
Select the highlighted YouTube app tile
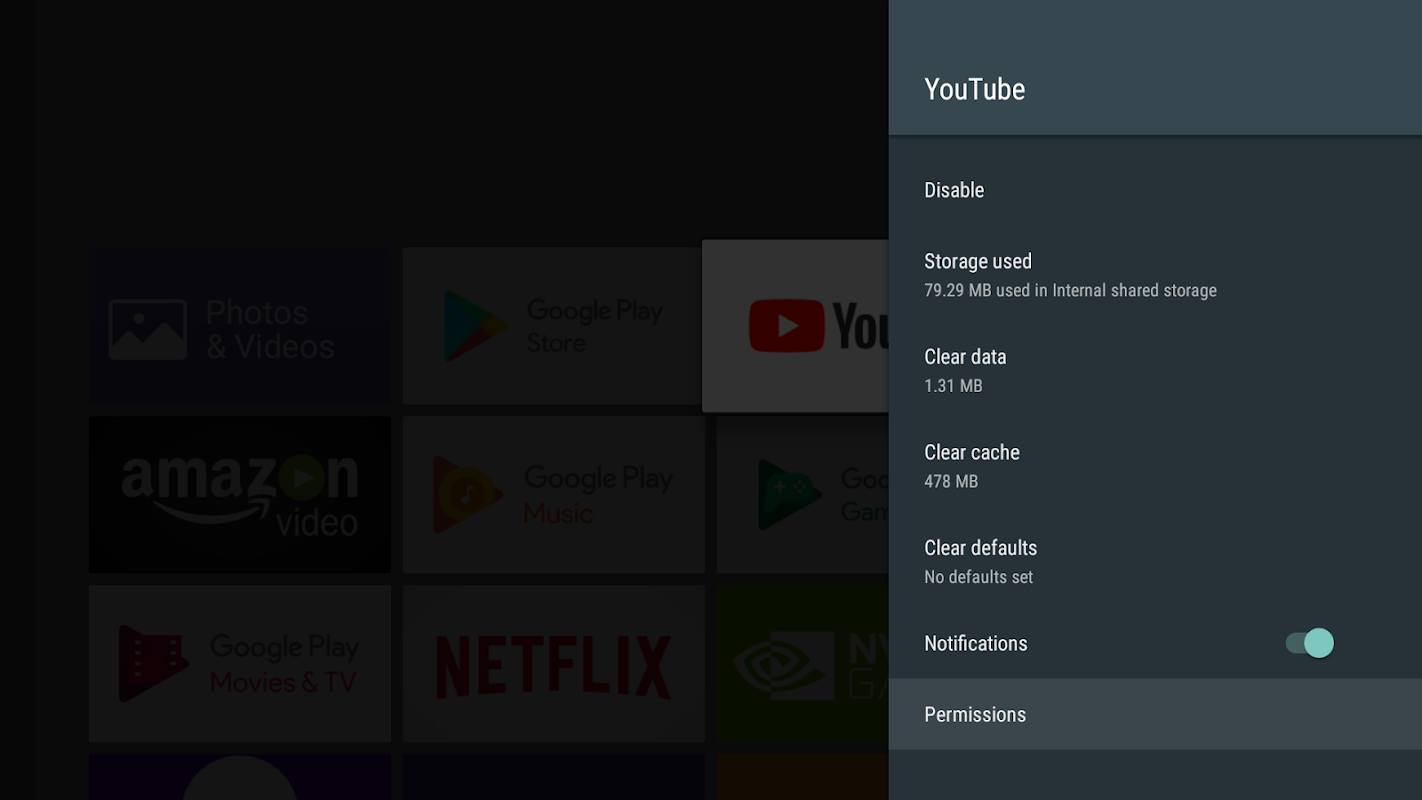(795, 326)
